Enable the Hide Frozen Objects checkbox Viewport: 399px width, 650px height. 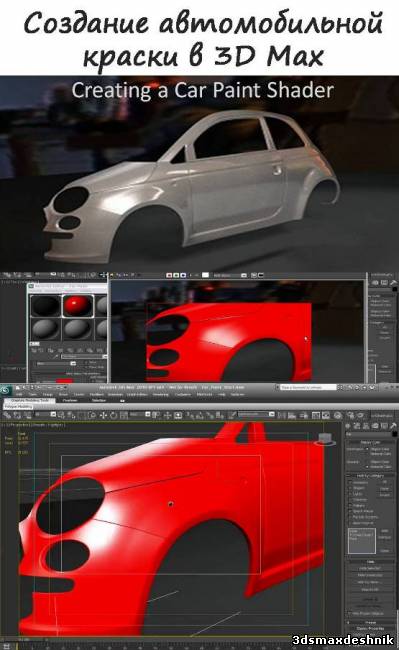(x=350, y=613)
